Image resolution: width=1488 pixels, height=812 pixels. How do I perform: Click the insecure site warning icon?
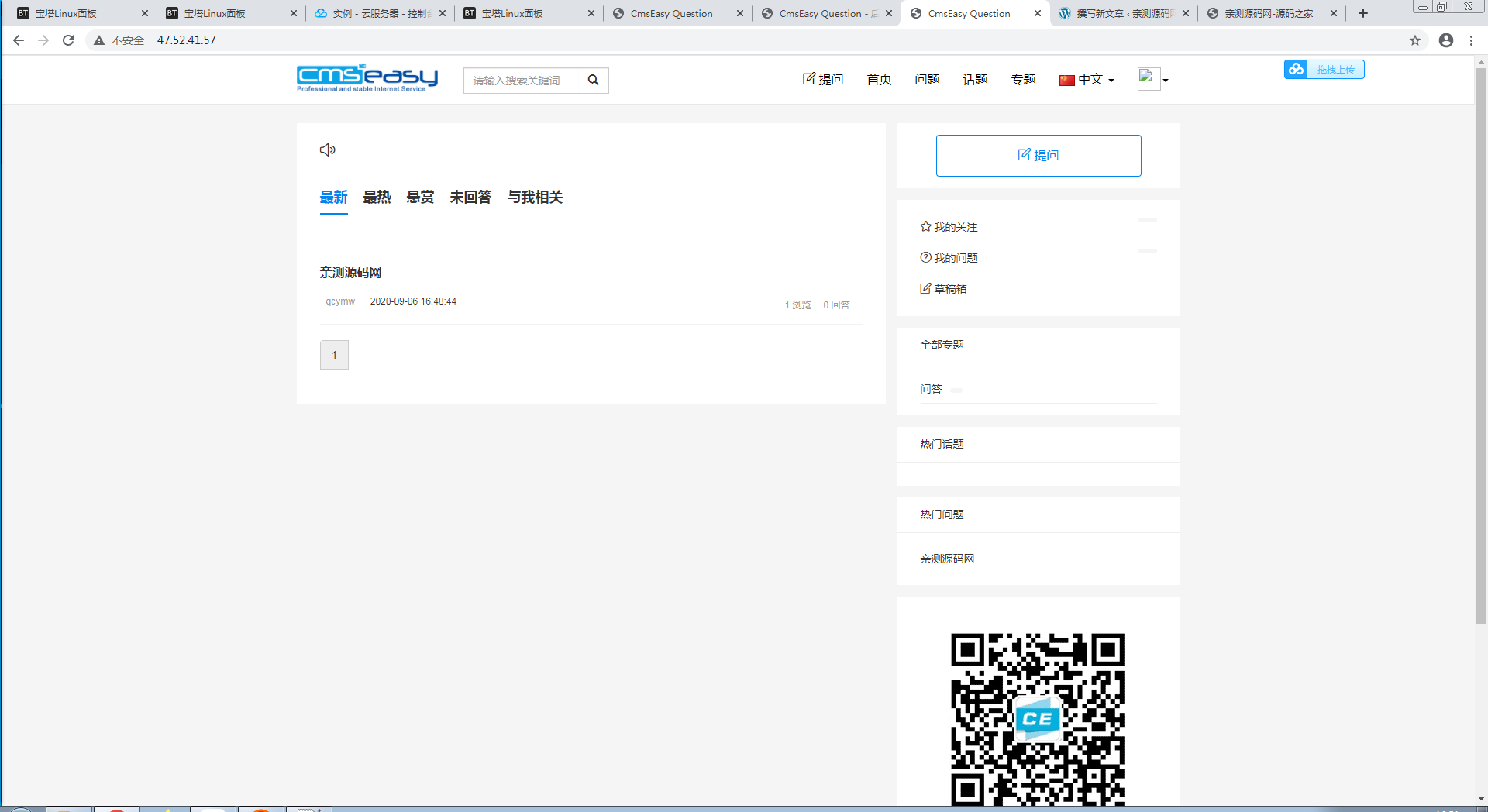(99, 40)
